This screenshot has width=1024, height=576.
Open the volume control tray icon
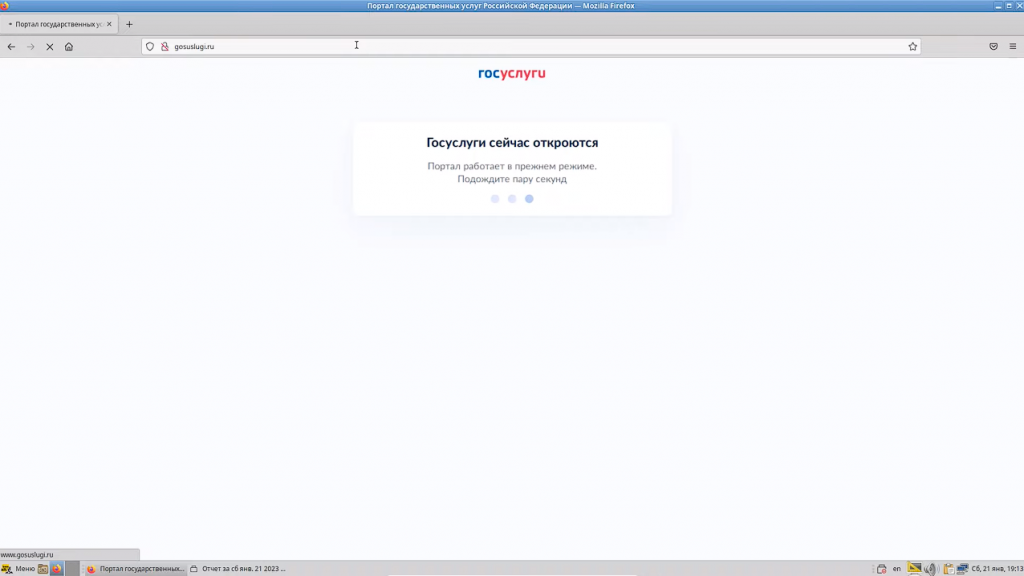tap(930, 569)
